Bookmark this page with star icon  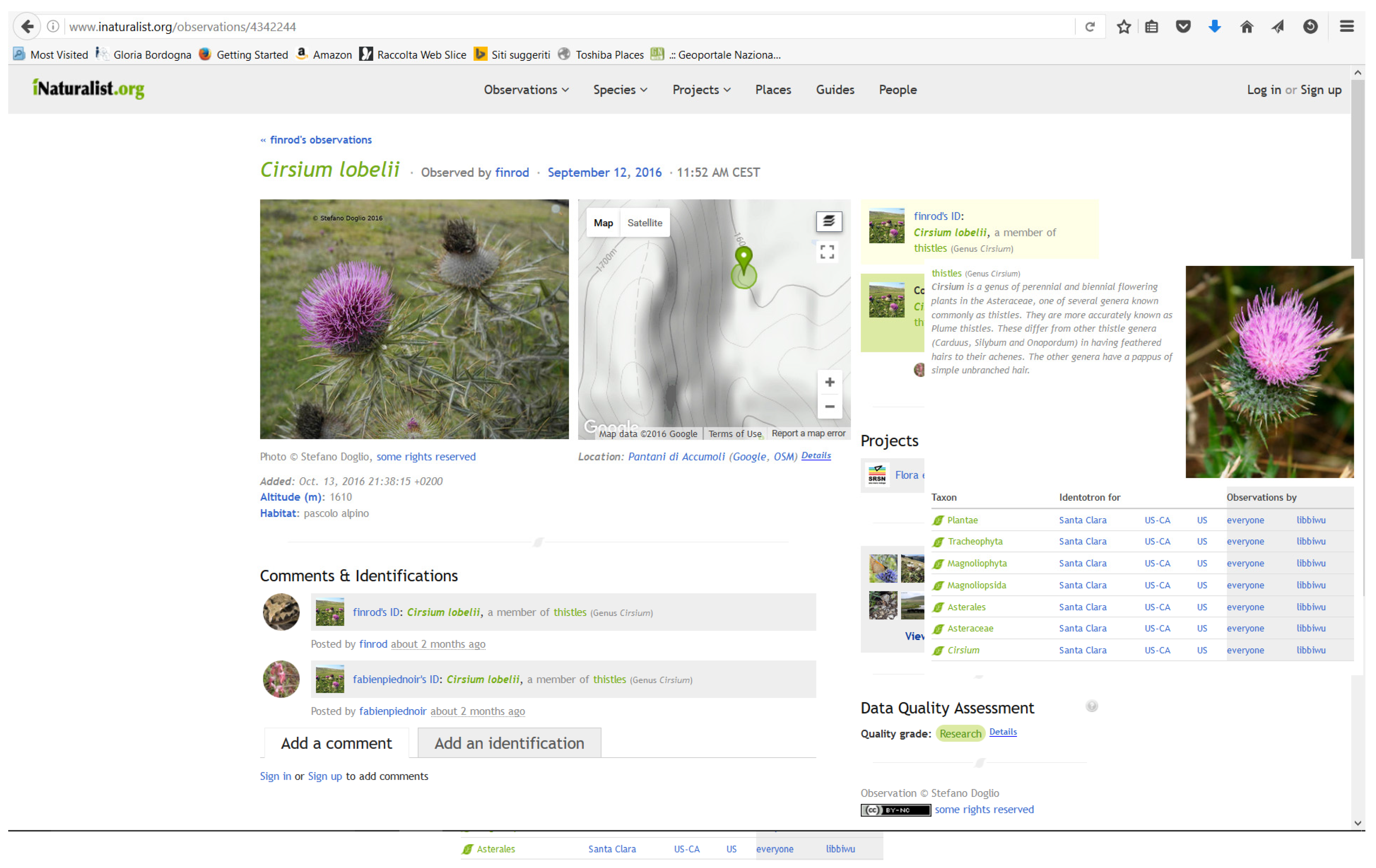pos(1123,27)
